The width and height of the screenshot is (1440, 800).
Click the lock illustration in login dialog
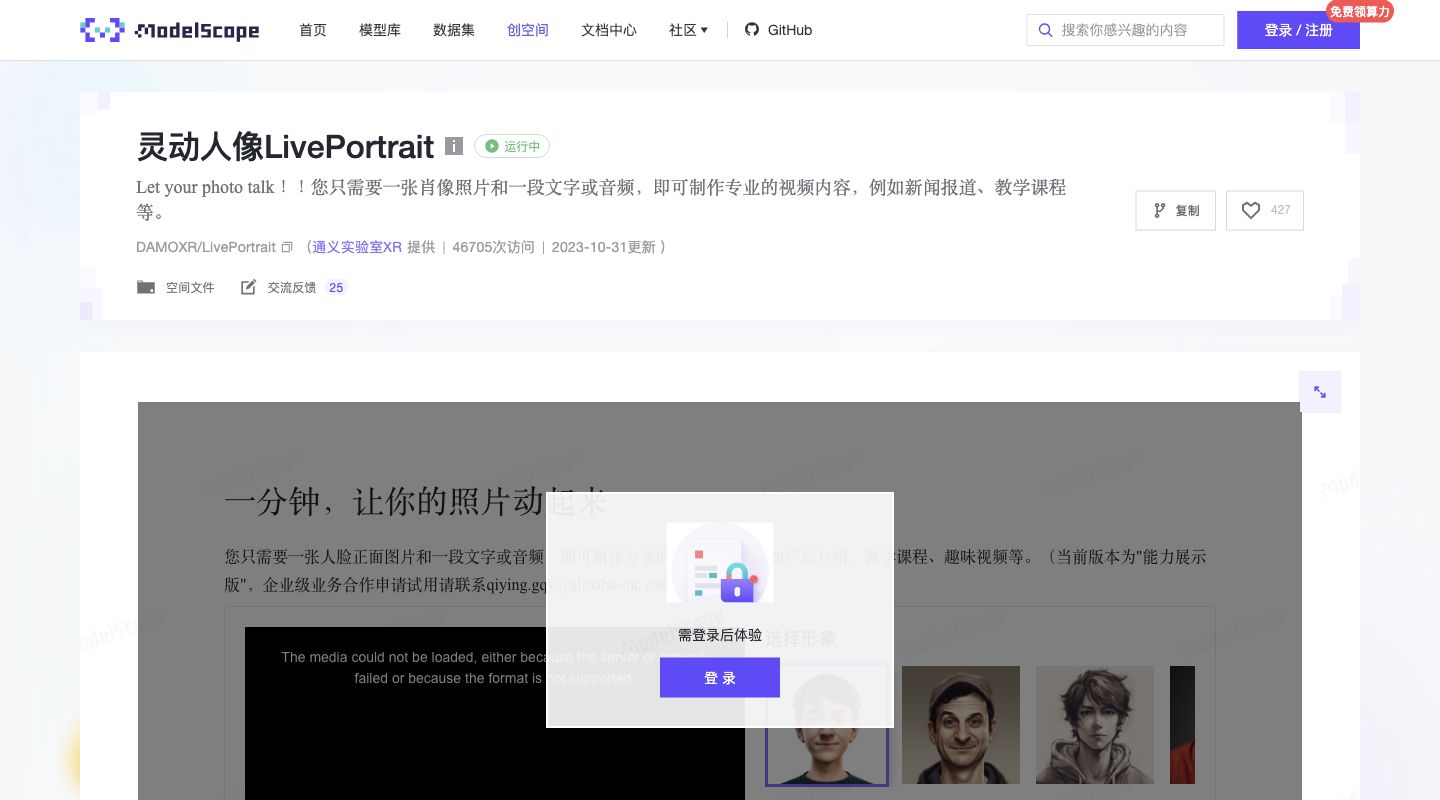720,563
